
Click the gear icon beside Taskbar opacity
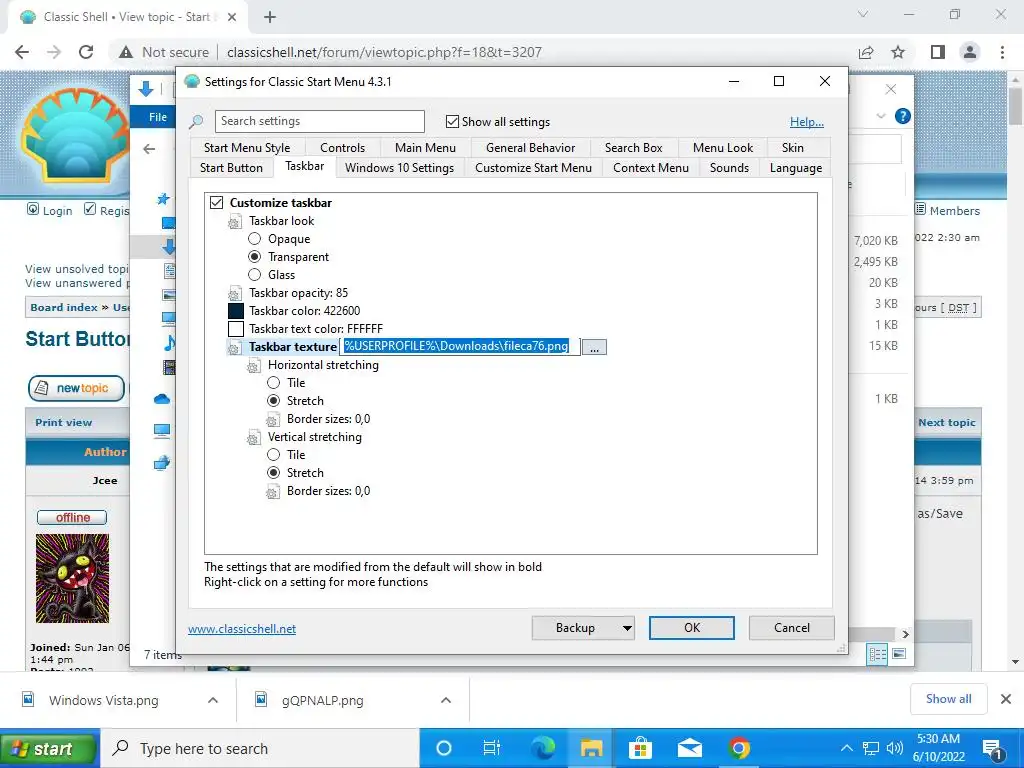(x=234, y=294)
